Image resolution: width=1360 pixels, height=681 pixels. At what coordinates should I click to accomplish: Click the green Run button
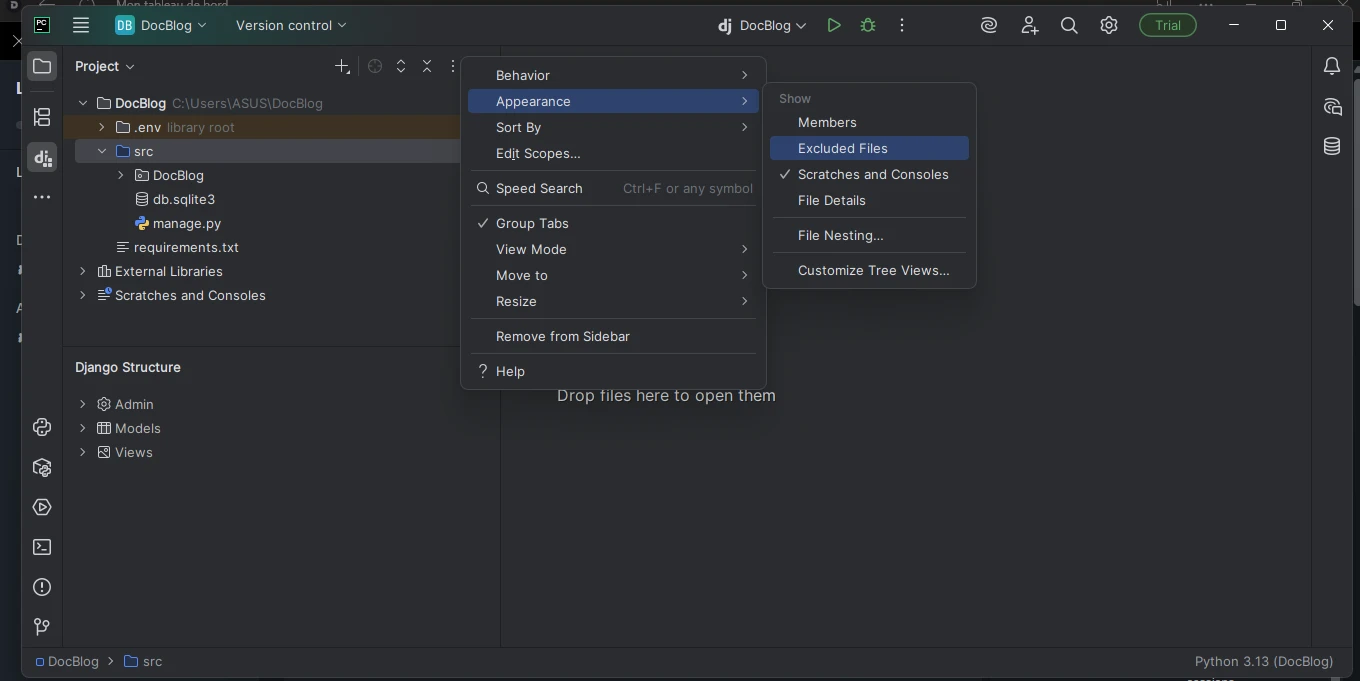pyautogui.click(x=833, y=26)
